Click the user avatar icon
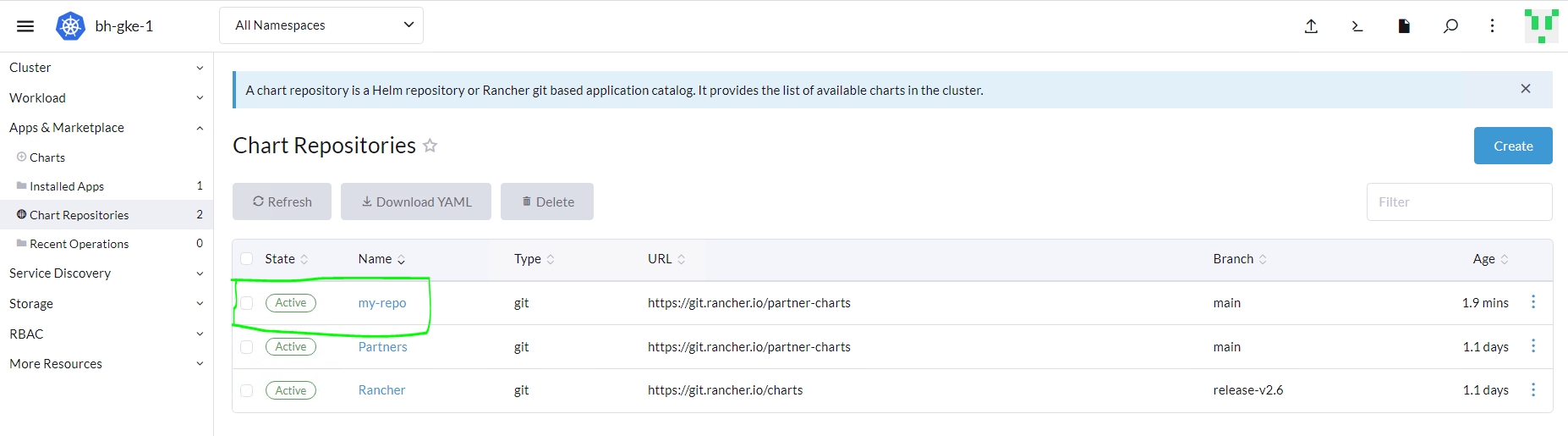Screen dimensions: 1568x436 coord(1541,26)
